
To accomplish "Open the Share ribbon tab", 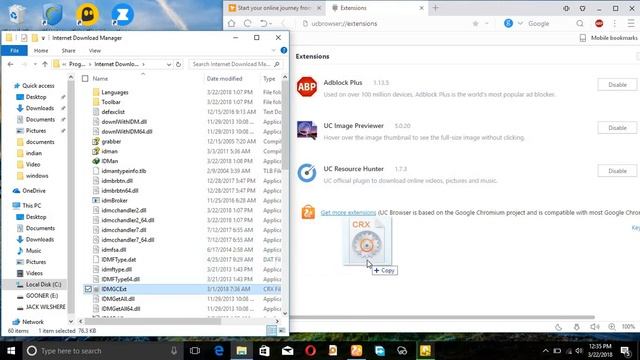I will 69,51.
